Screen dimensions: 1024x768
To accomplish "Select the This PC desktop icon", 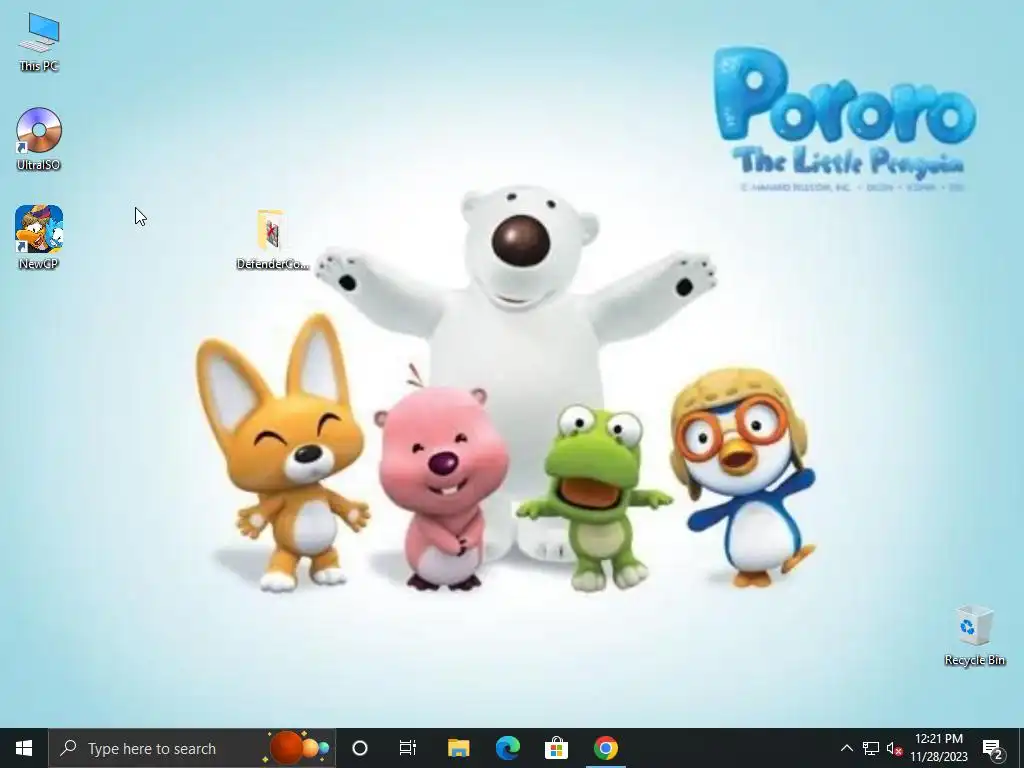I will pyautogui.click(x=39, y=42).
